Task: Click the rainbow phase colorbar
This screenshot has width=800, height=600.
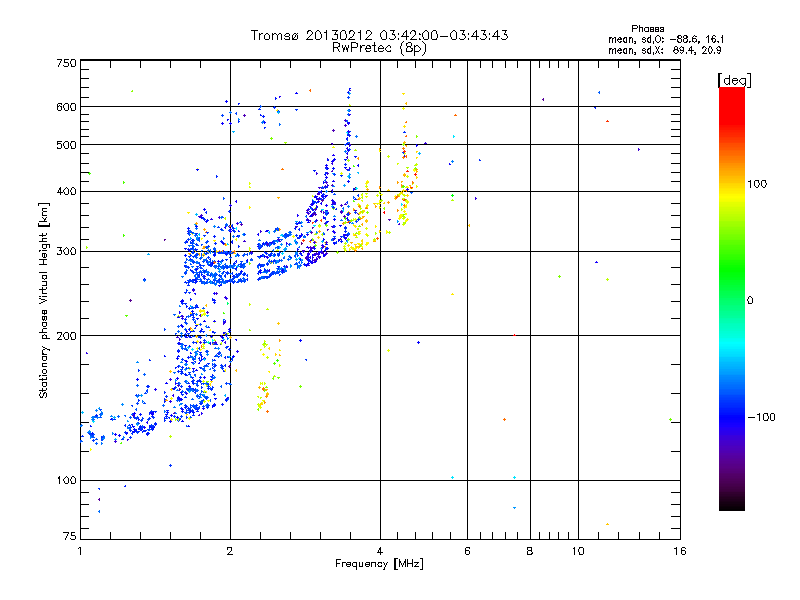Action: tap(732, 299)
